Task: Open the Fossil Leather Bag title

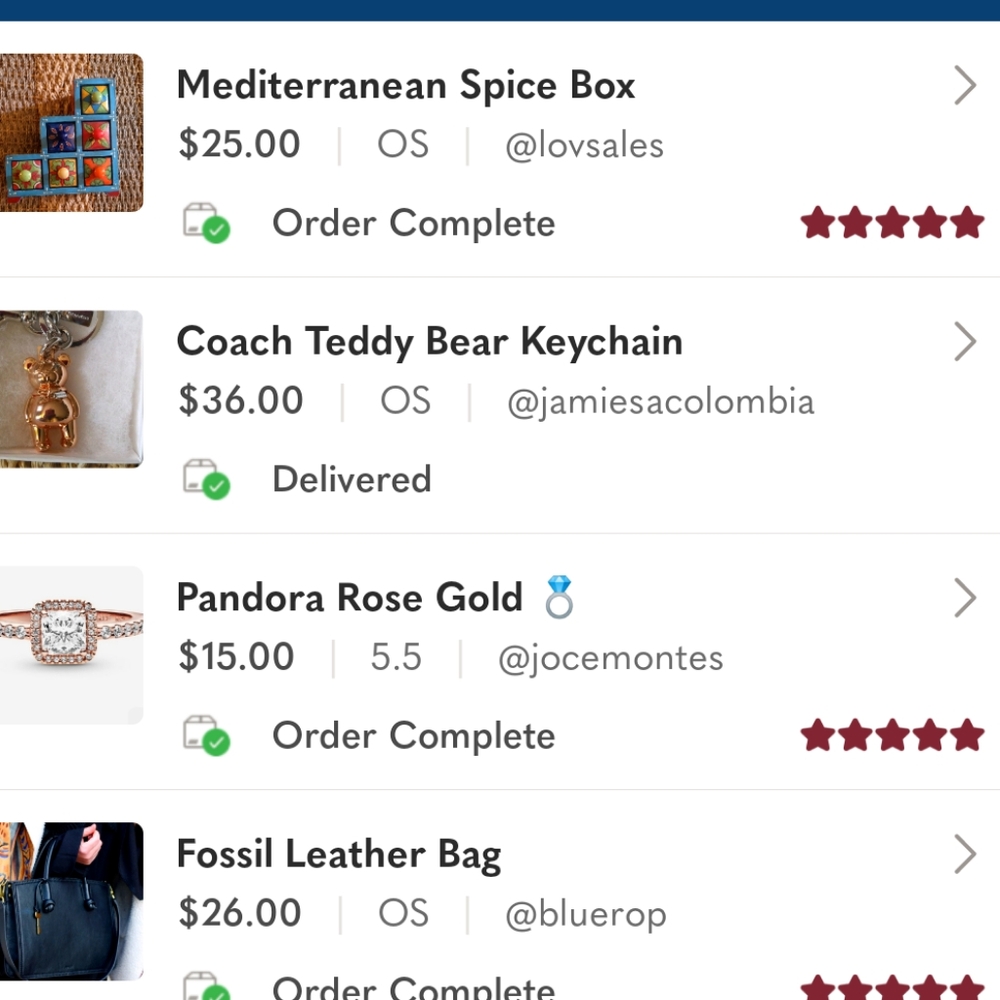Action: click(x=338, y=855)
